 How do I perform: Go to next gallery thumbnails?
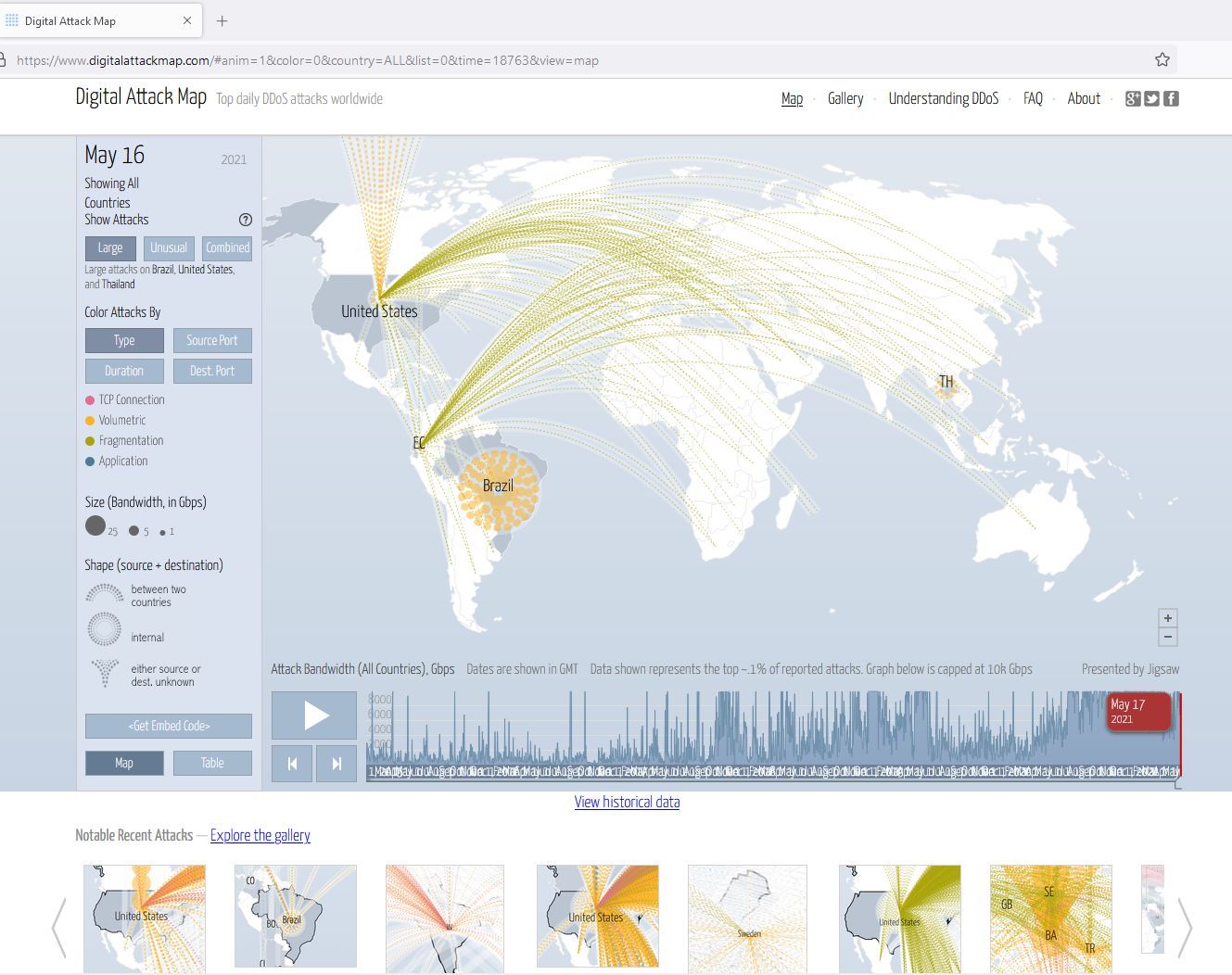[1185, 927]
